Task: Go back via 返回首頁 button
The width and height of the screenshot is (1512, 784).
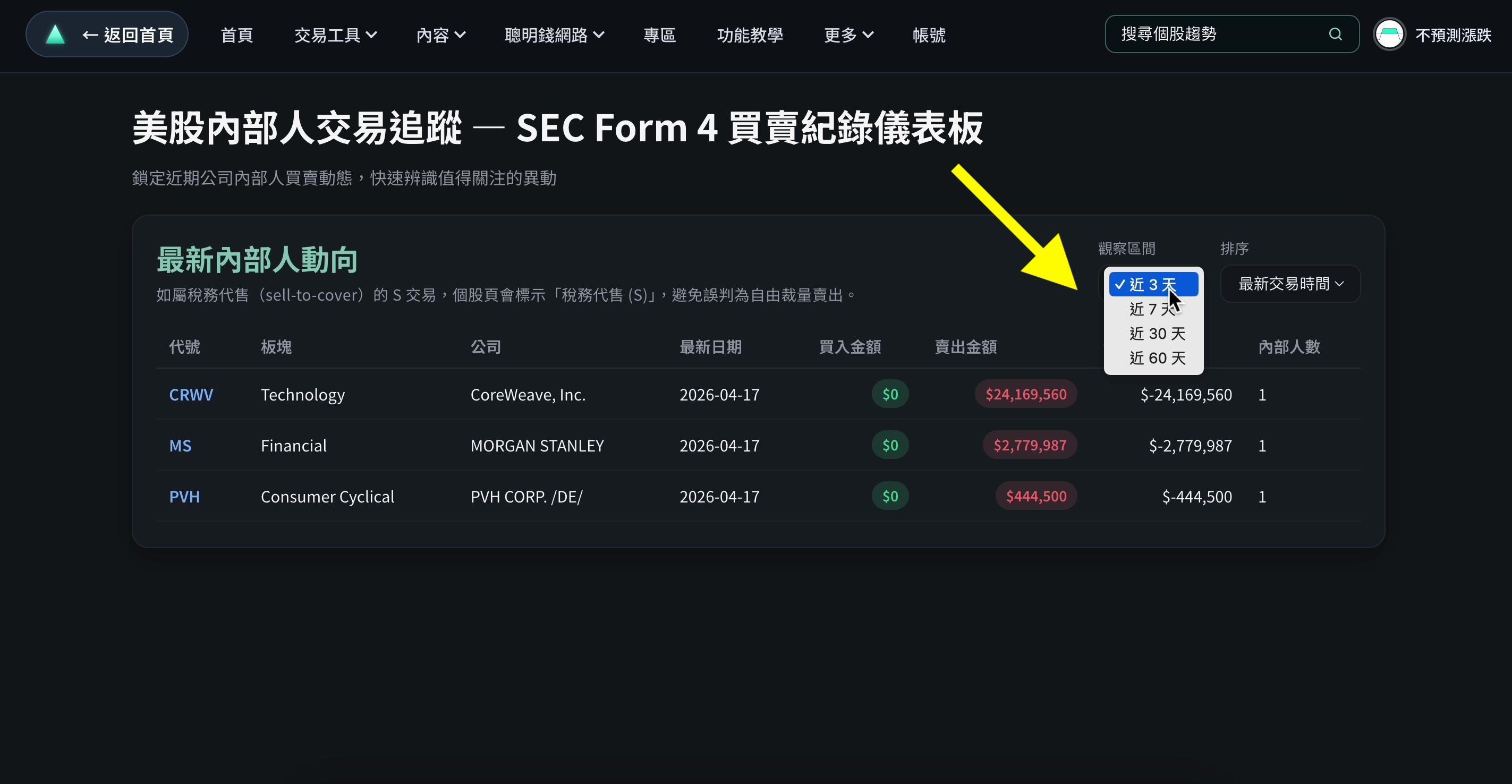Action: click(x=107, y=34)
